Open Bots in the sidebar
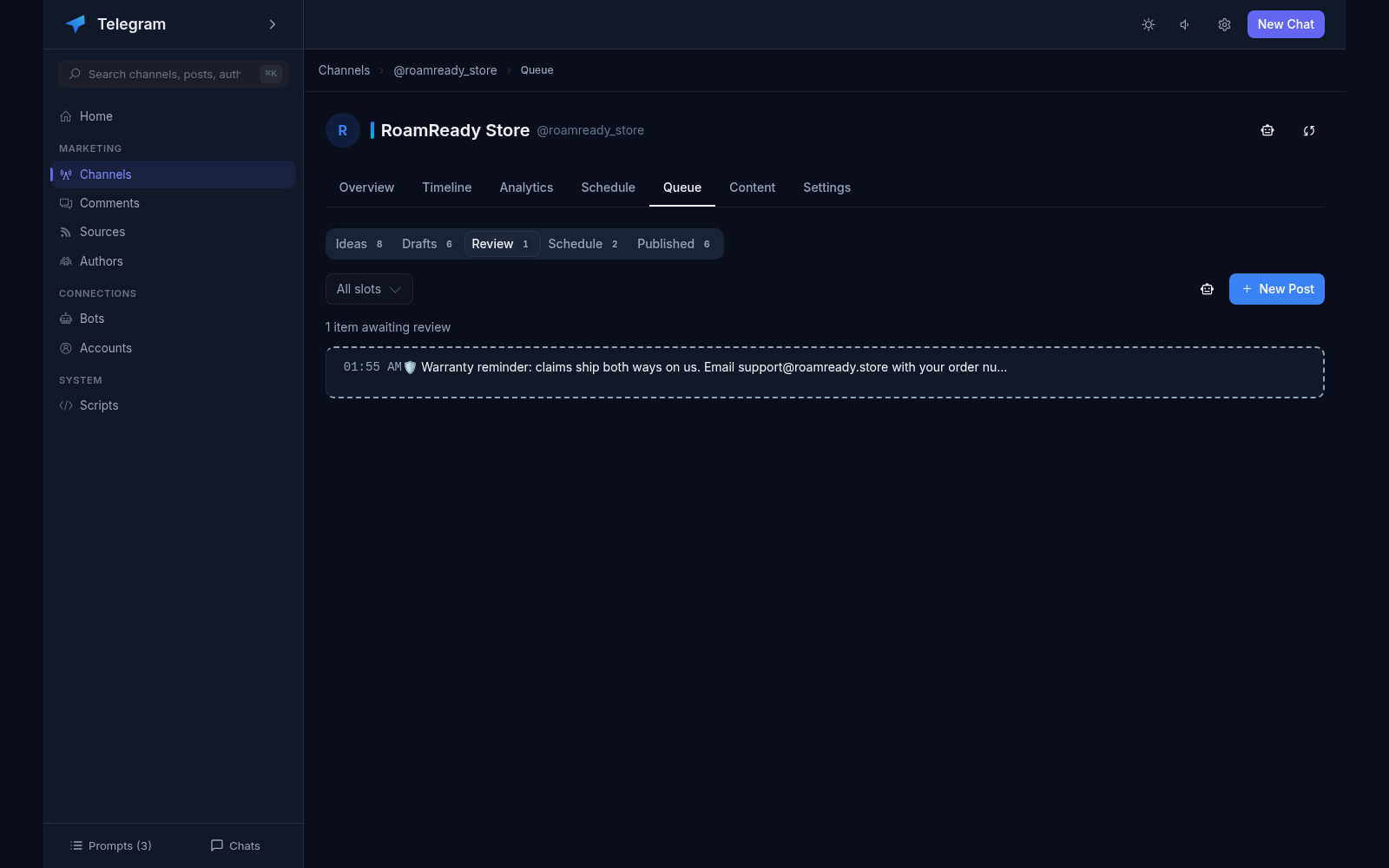Viewport: 1389px width, 868px height. [173, 319]
